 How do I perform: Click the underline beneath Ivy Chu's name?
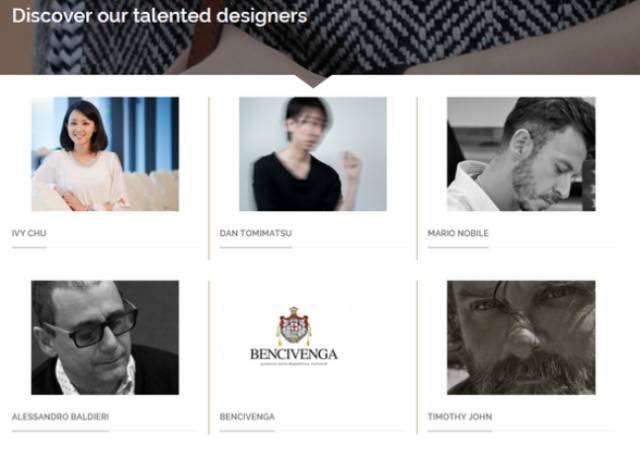(x=29, y=247)
